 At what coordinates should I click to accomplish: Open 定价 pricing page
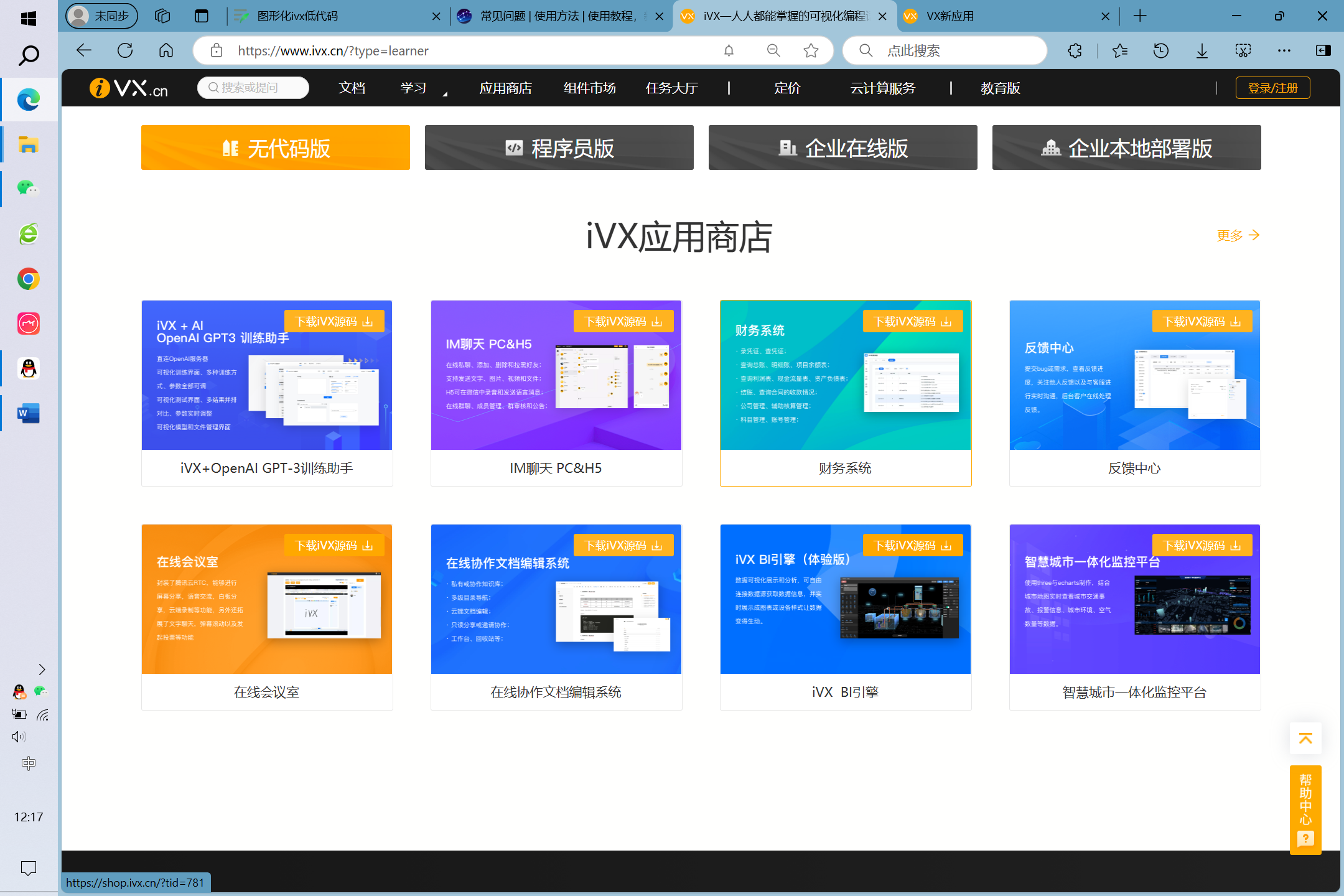(787, 88)
